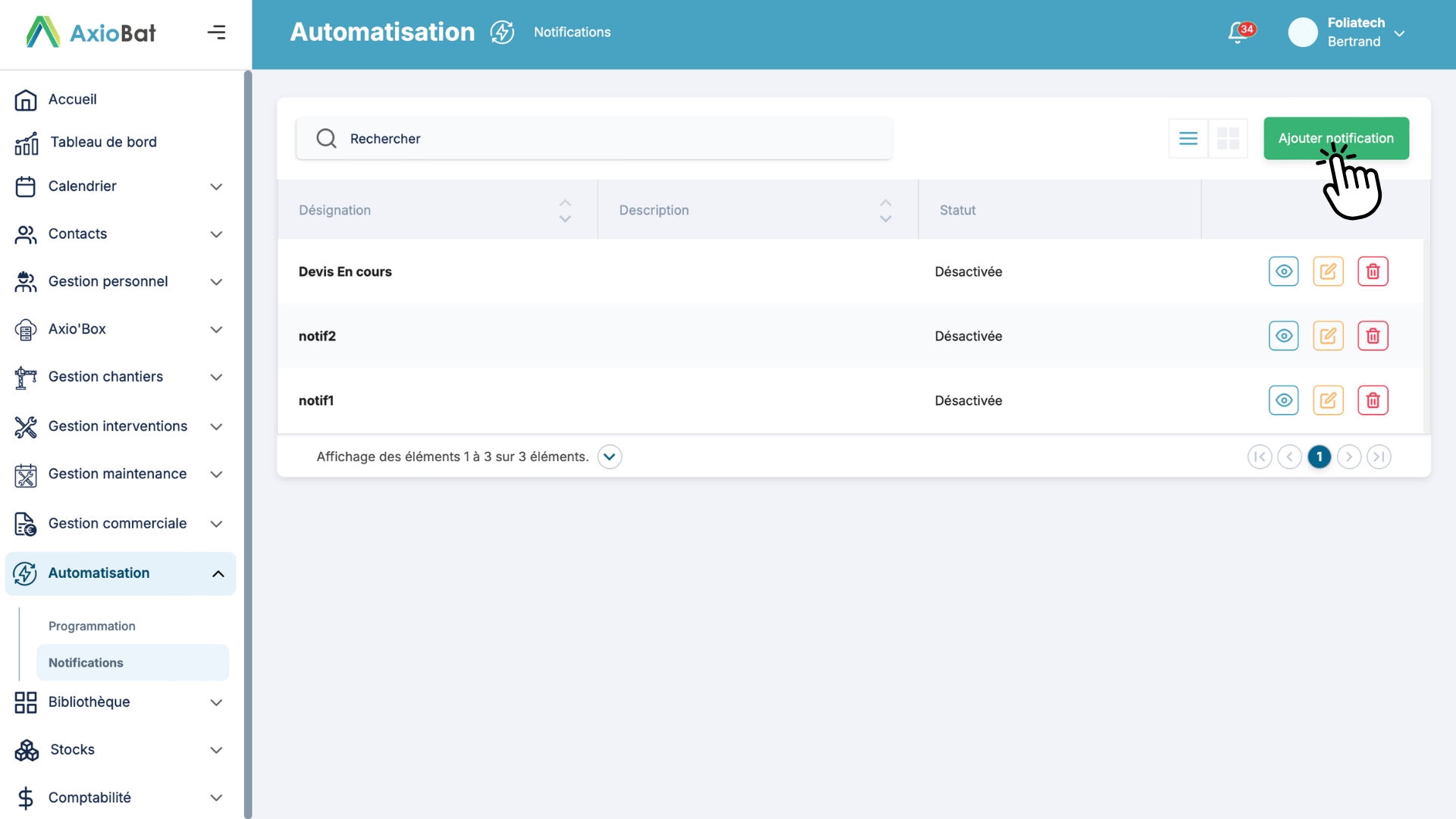Open the items-per-page dropdown arrow
Image resolution: width=1456 pixels, height=819 pixels.
point(609,457)
